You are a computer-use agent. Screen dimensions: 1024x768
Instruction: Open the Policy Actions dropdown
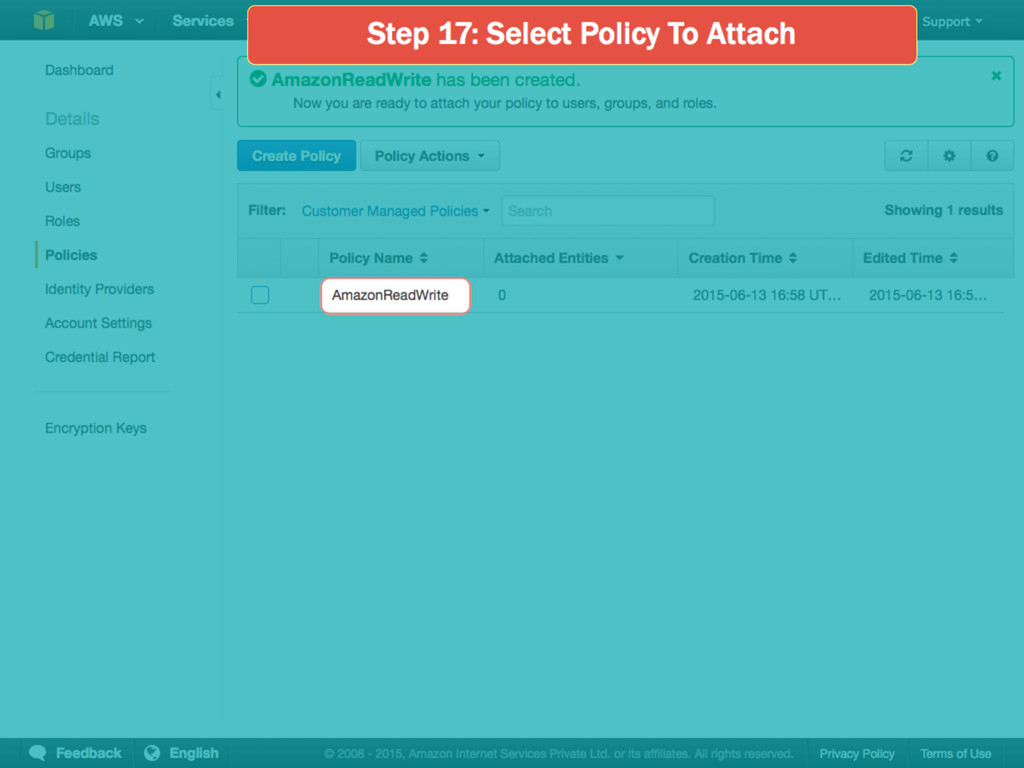click(430, 156)
